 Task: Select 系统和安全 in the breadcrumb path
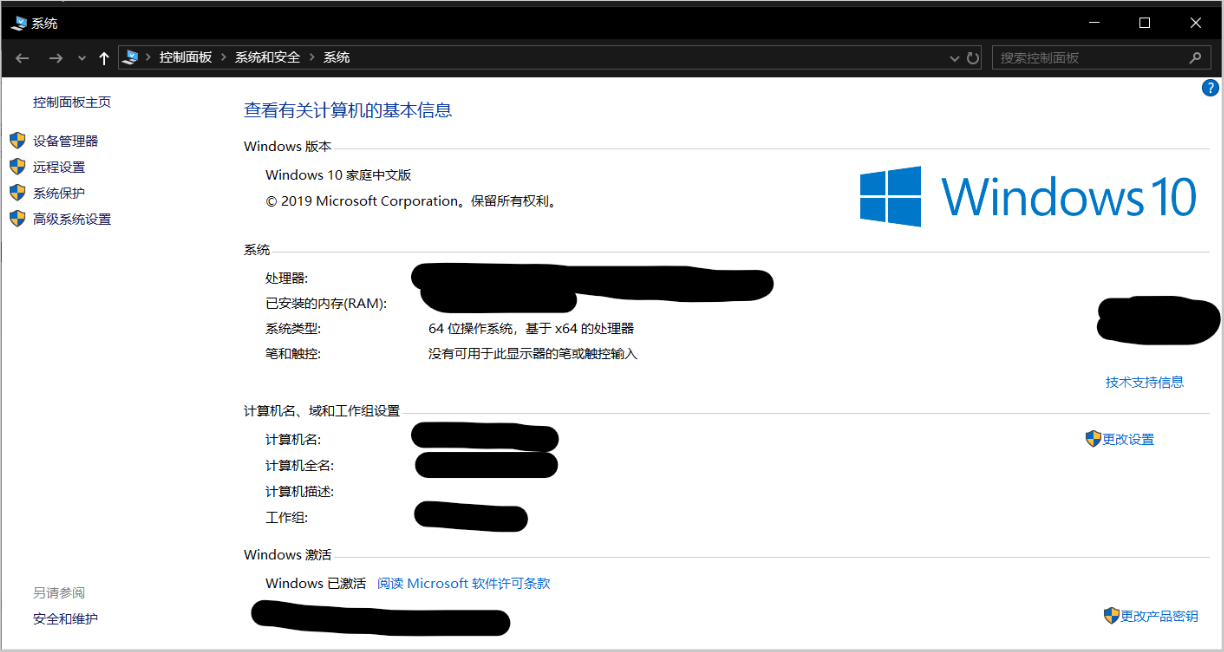pos(267,58)
